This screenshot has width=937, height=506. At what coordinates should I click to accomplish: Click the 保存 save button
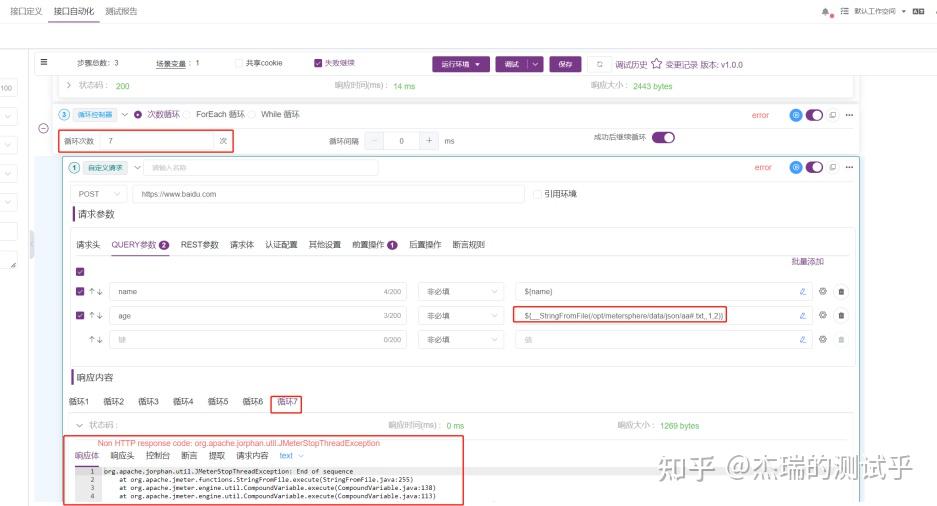565,64
